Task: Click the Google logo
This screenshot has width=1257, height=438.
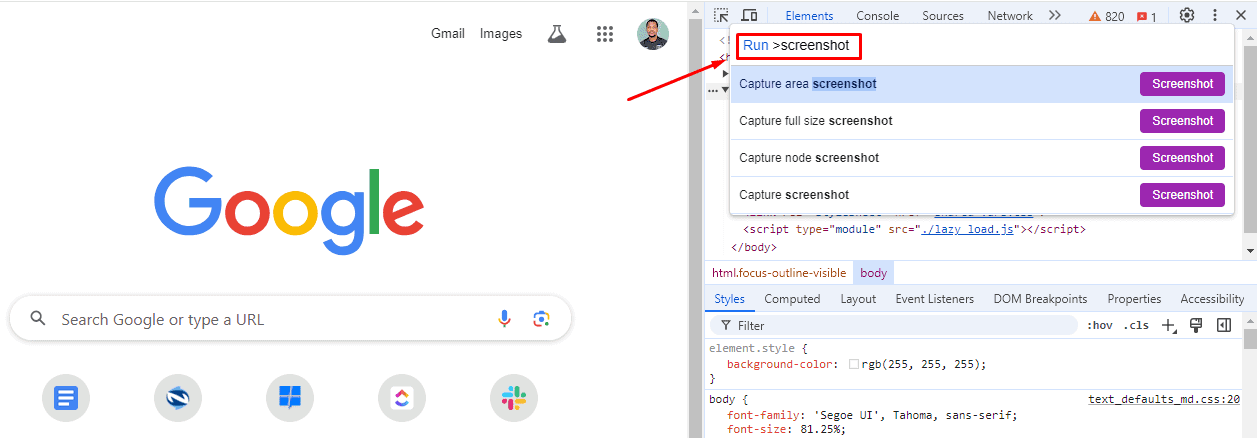Action: point(289,209)
